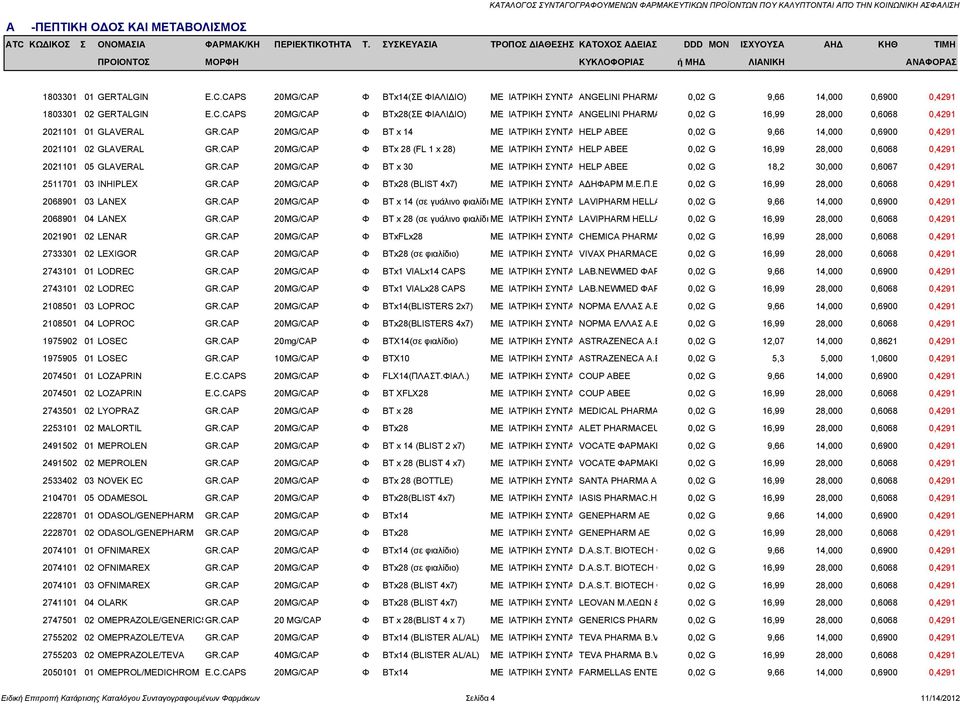Click holder VIVAX PHARMACE
The width and height of the screenshot is (960, 704).
[618, 254]
